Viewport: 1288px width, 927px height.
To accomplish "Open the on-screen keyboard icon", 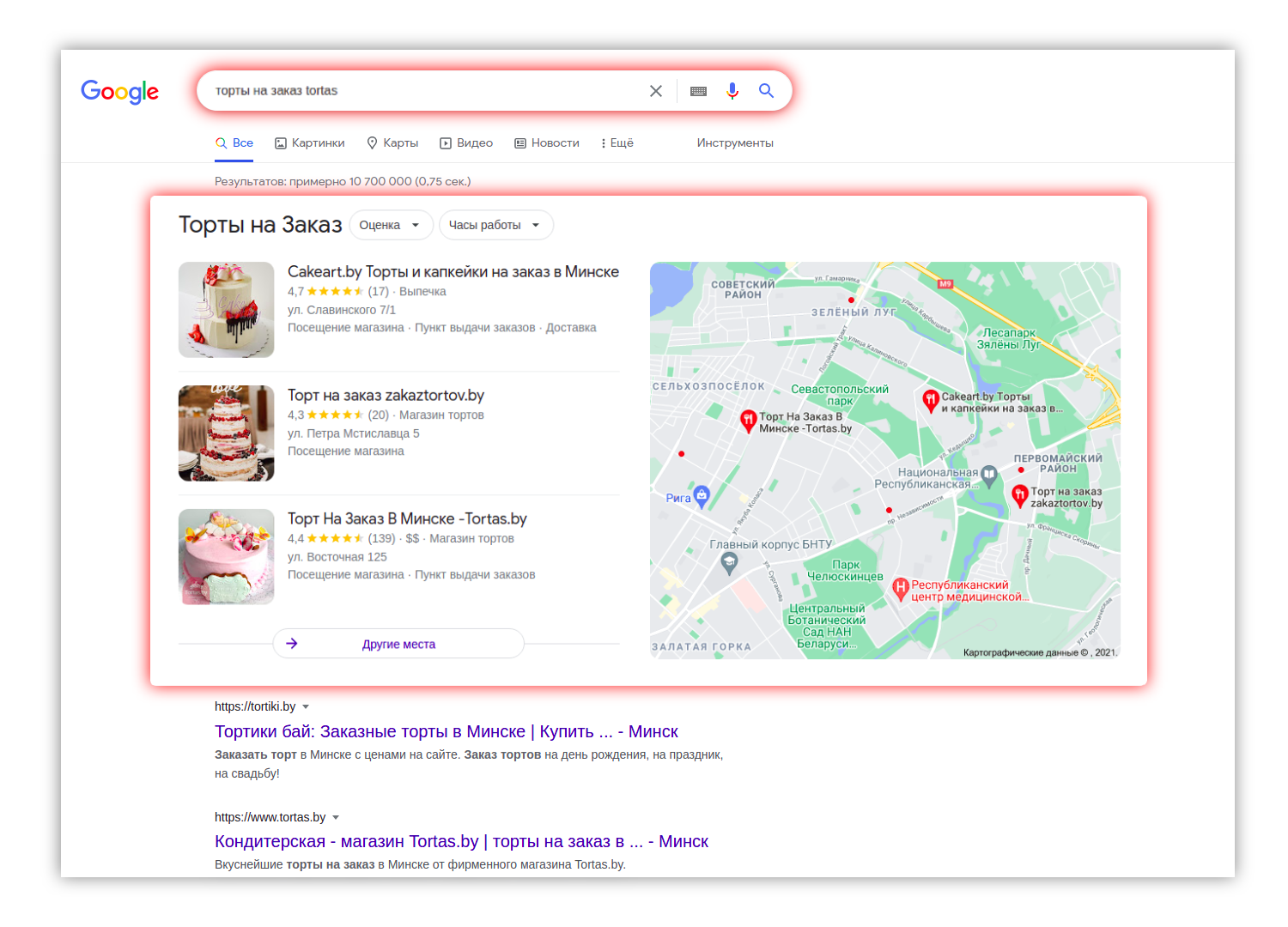I will pyautogui.click(x=698, y=91).
